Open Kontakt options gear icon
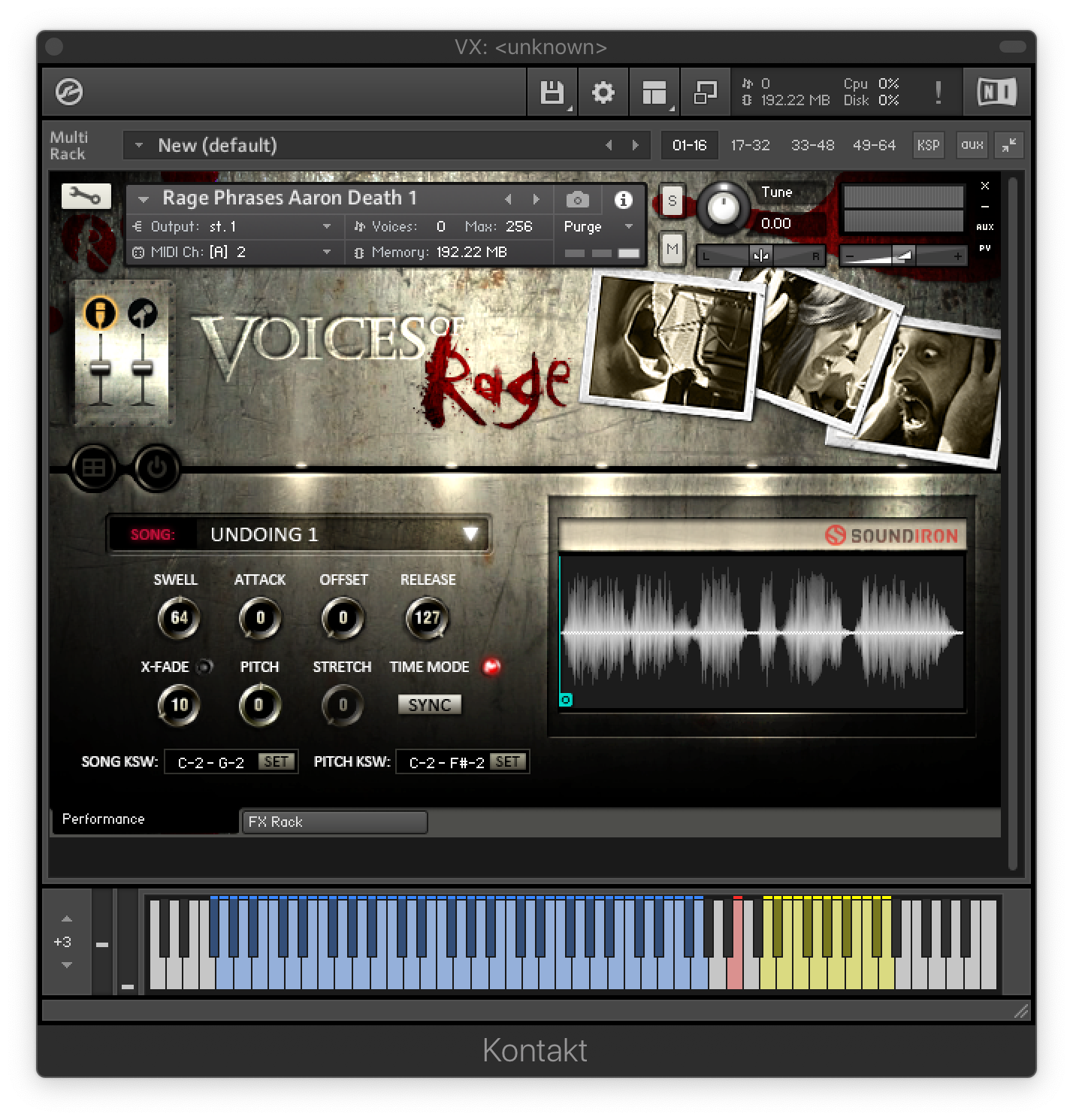Screen dimensions: 1073x1120 [x=603, y=92]
